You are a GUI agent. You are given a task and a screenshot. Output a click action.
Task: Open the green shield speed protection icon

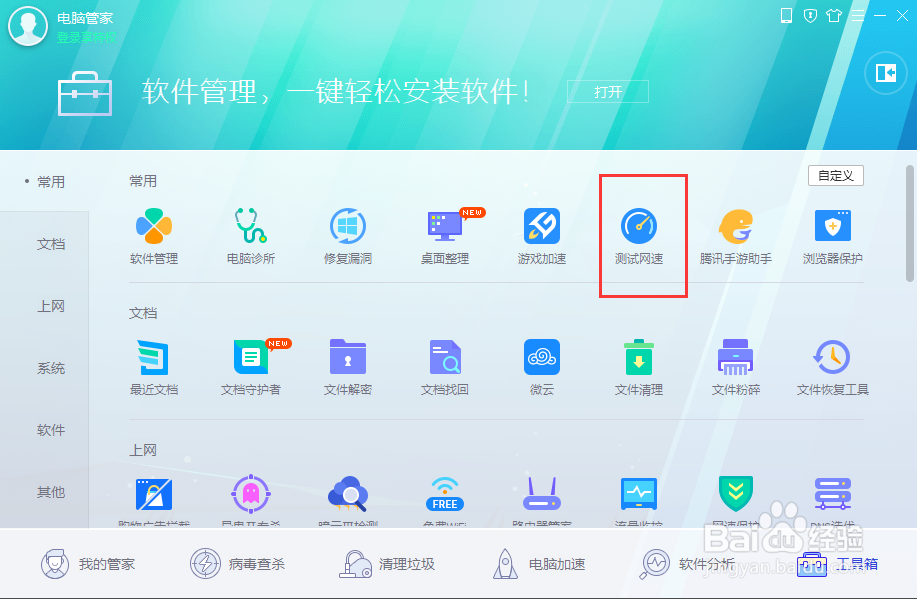[x=736, y=494]
